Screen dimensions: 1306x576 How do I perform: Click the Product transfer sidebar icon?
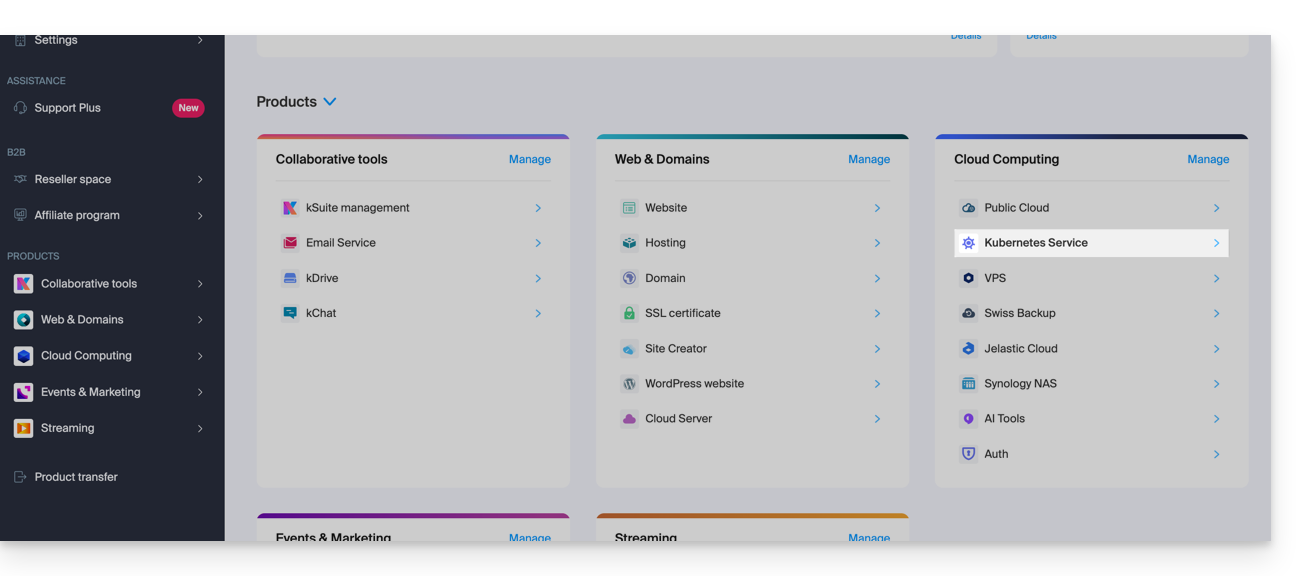pyautogui.click(x=20, y=477)
